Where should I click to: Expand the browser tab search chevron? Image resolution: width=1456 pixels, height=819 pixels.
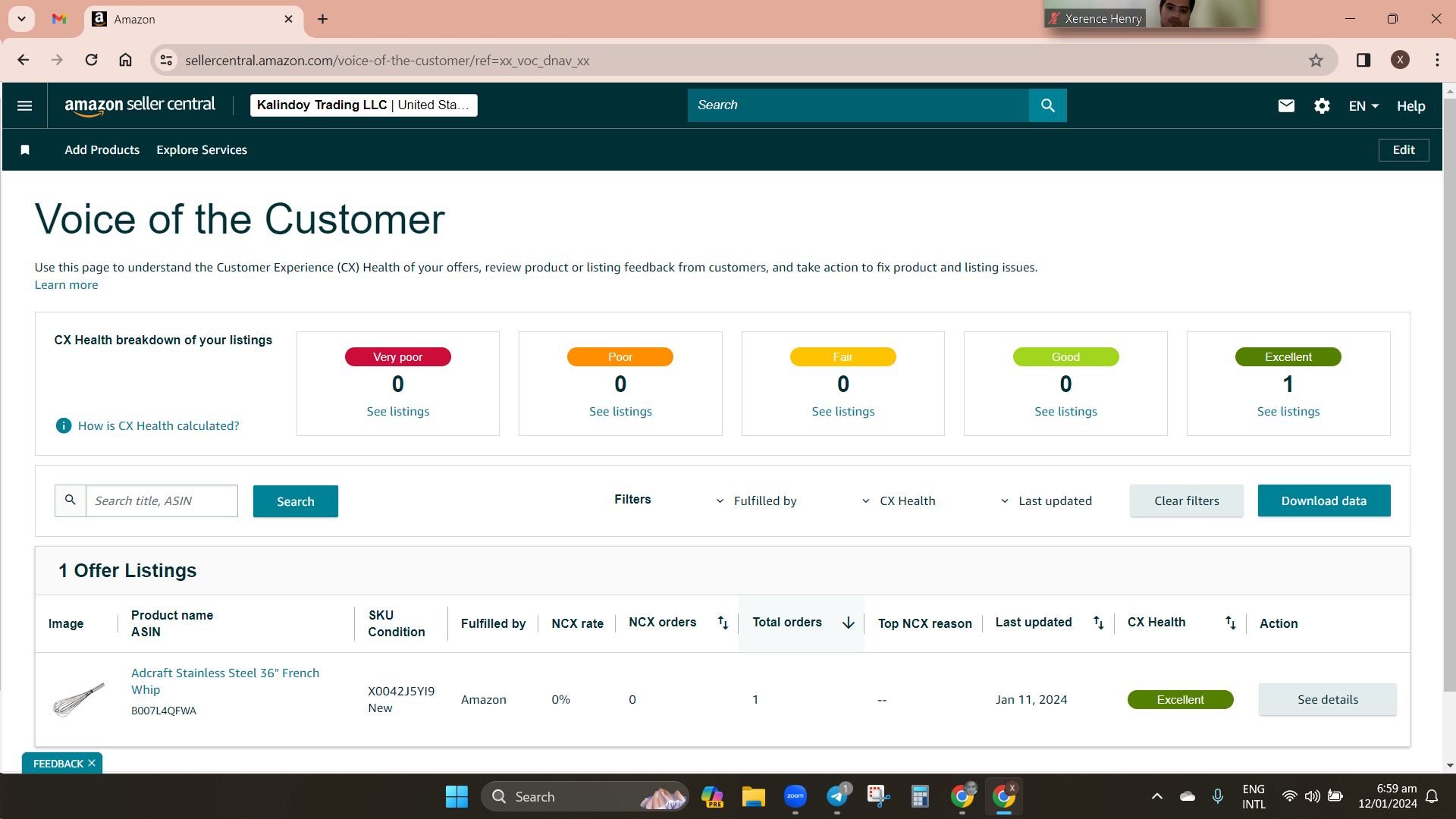pos(21,19)
